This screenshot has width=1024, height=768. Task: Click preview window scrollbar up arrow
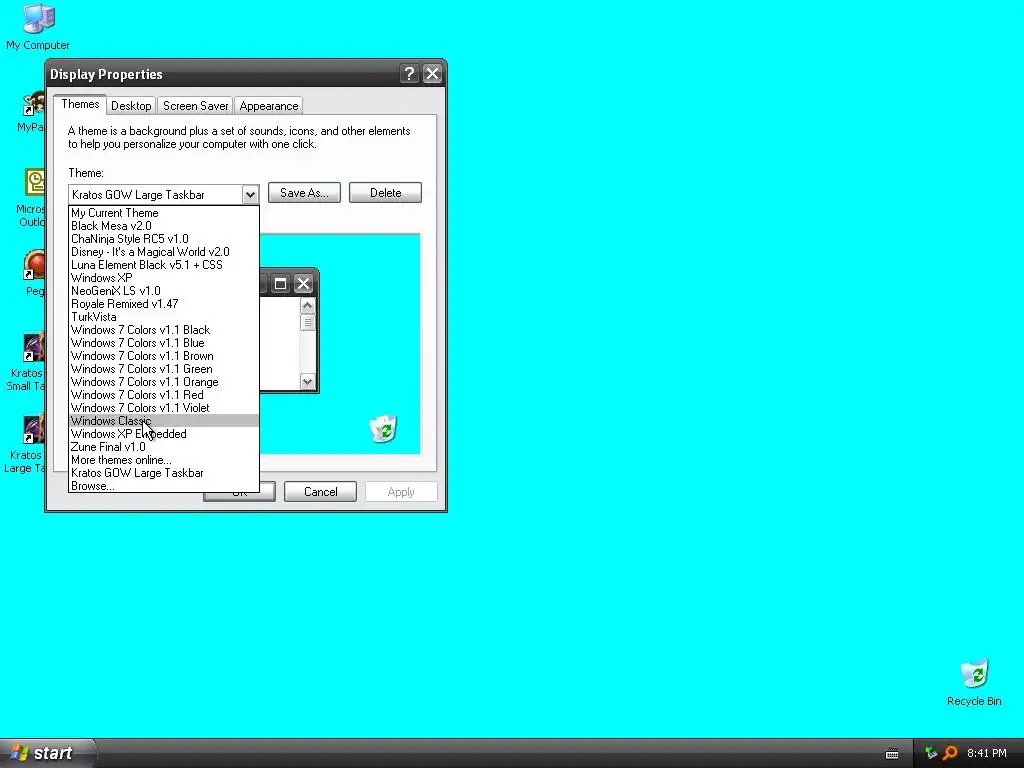point(308,306)
